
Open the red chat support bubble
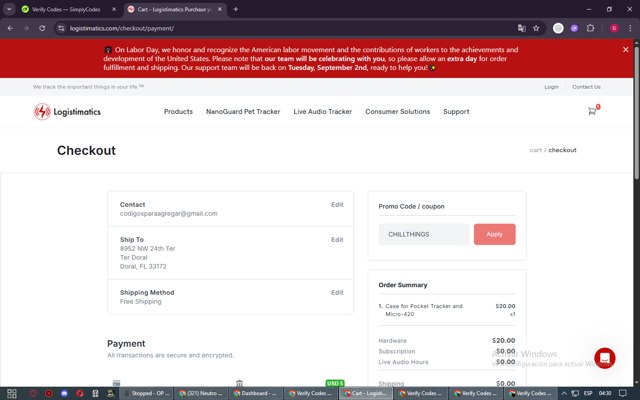pyautogui.click(x=604, y=358)
